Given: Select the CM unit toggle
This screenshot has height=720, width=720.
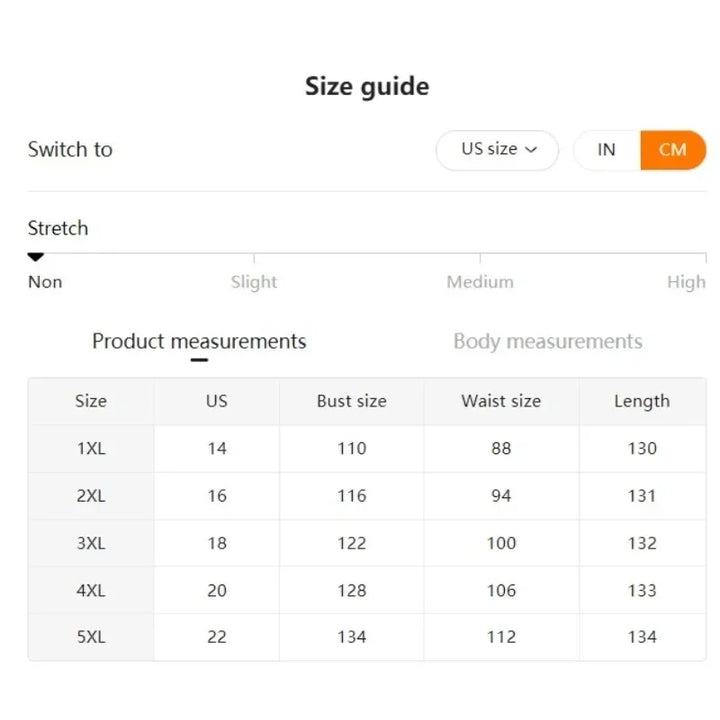Looking at the screenshot, I should pyautogui.click(x=672, y=150).
